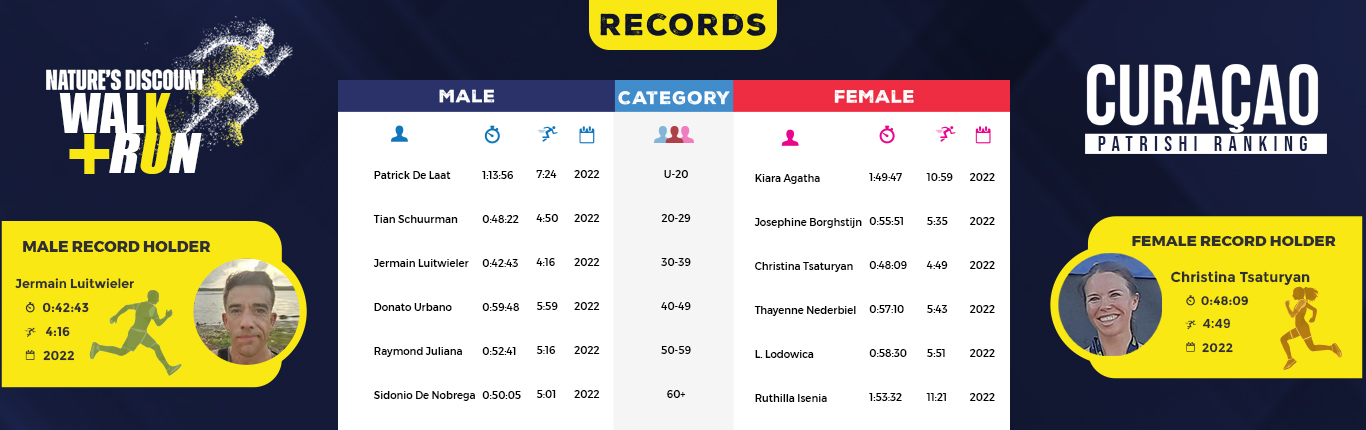Click the pink female person icon
This screenshot has height=430, width=1366.
click(790, 137)
